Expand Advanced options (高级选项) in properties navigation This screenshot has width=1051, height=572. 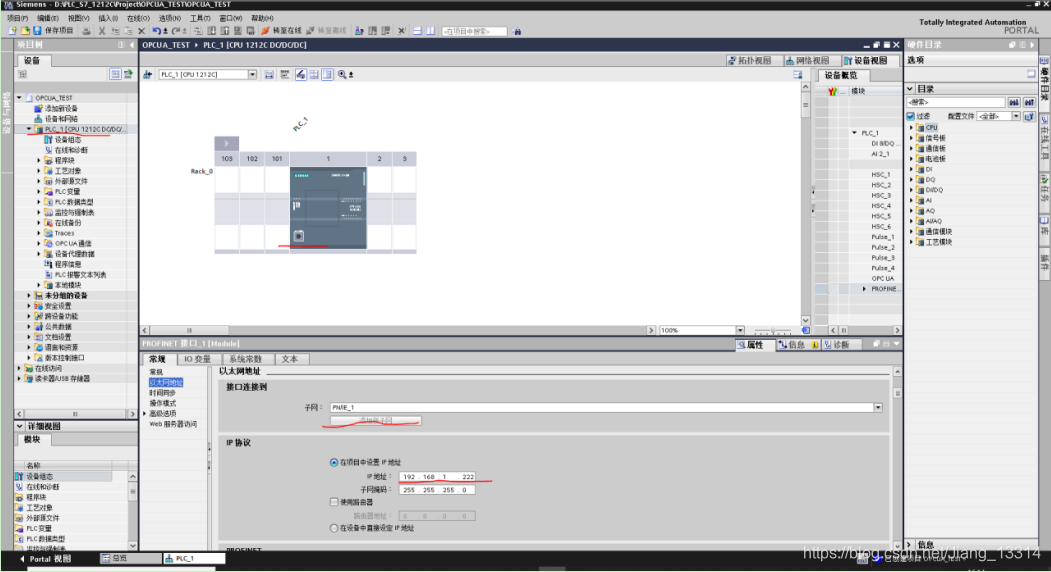pos(145,414)
